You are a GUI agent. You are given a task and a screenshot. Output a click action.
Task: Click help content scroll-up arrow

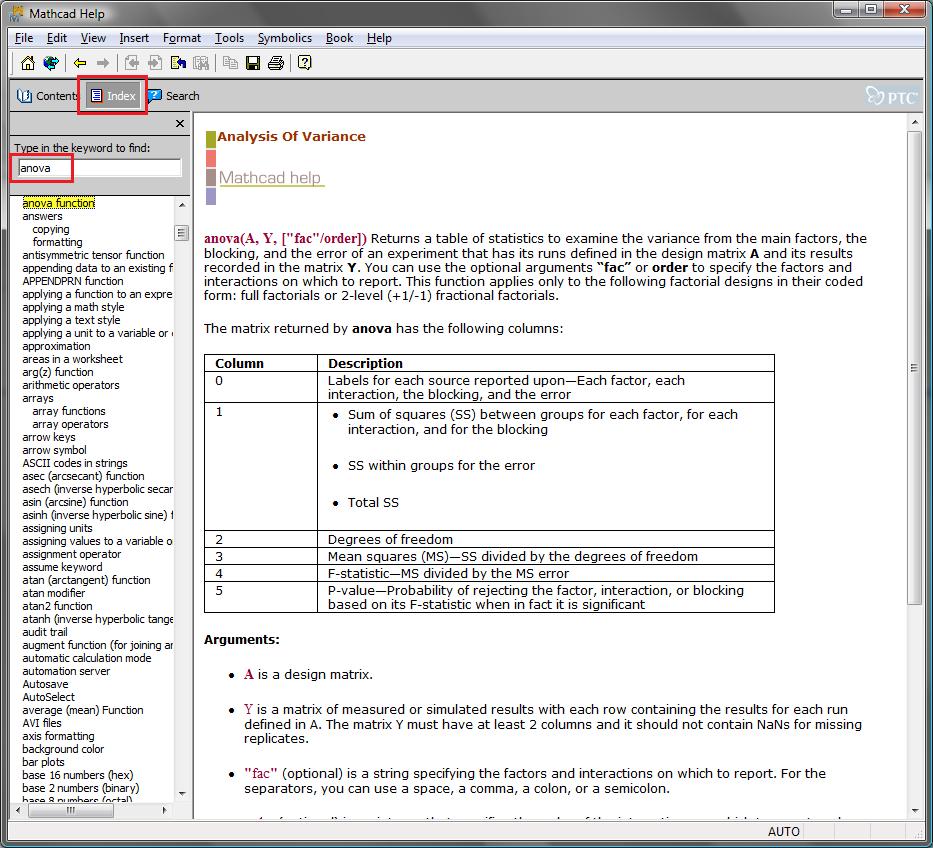915,123
